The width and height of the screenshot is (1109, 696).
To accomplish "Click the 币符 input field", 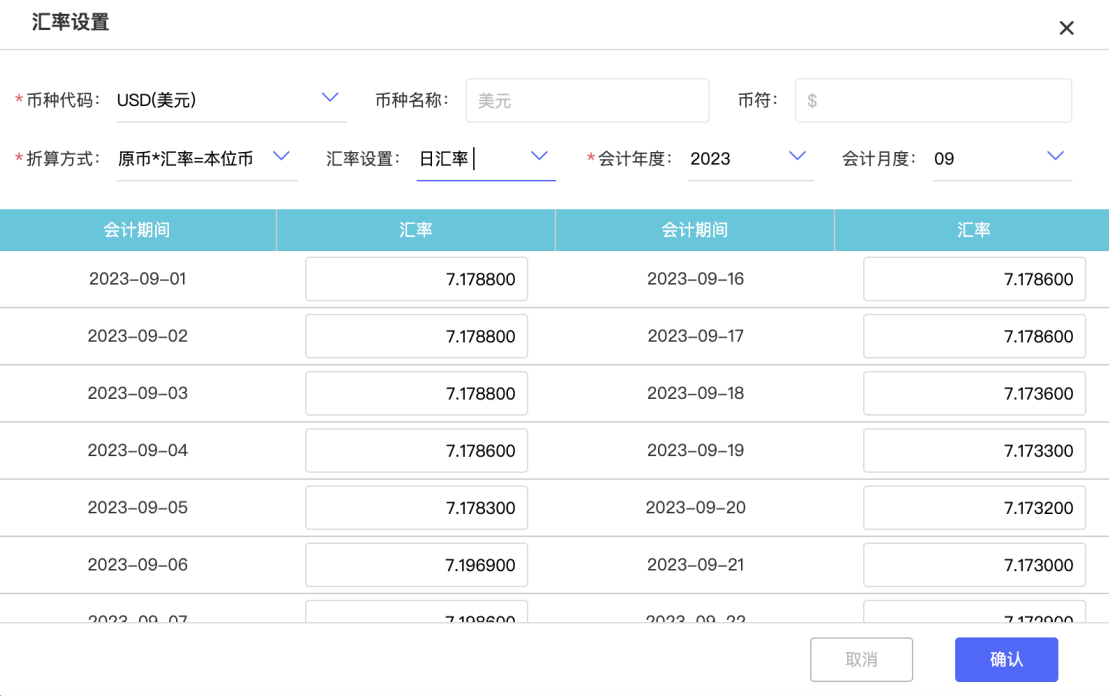I will (932, 101).
